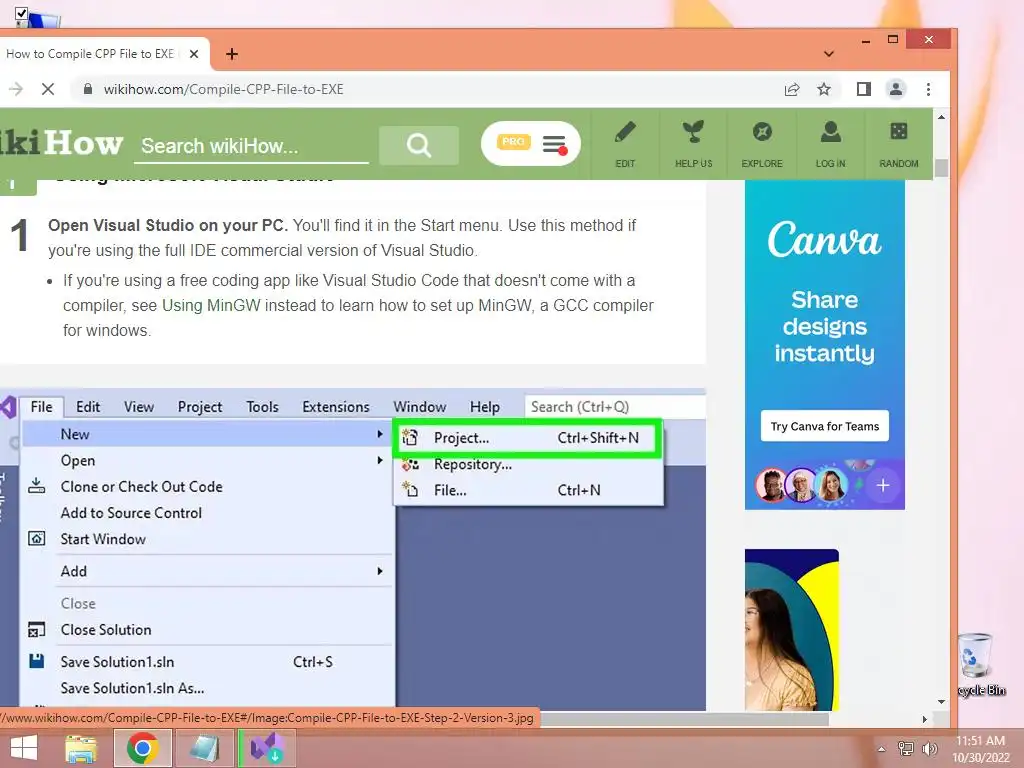Open the tab search chevron in the title bar

[x=829, y=54]
